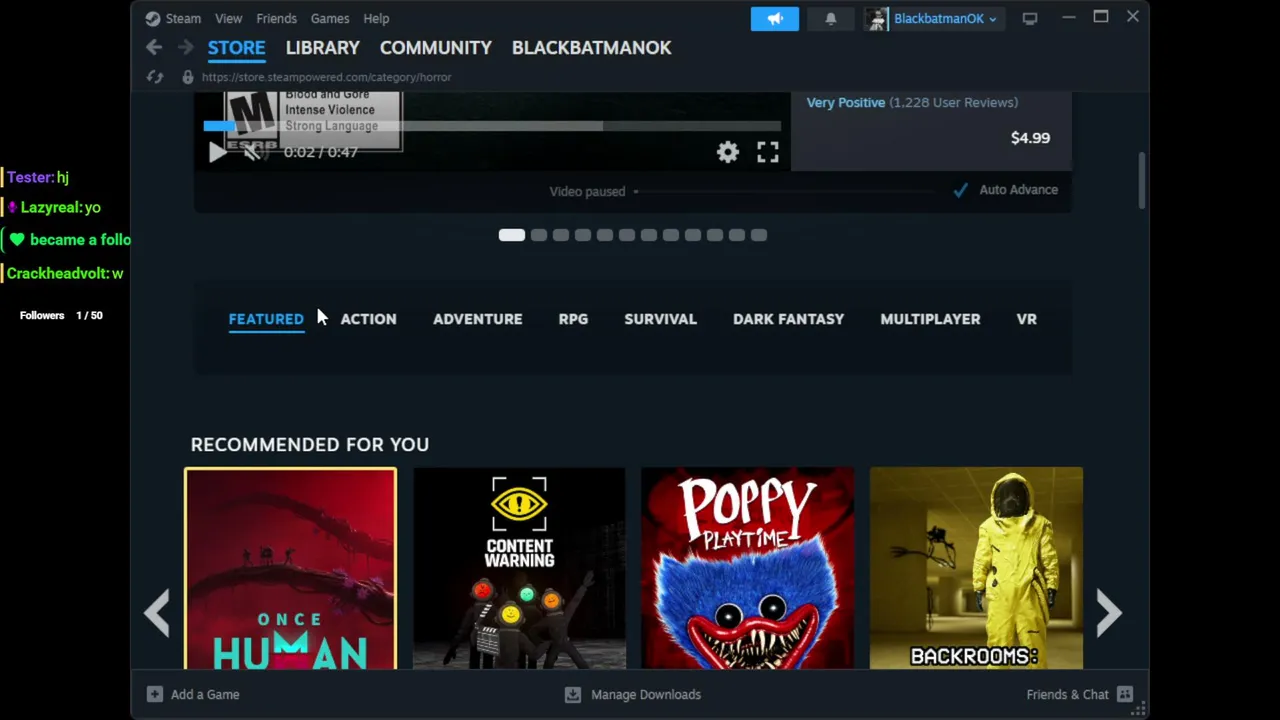Click the store URL address text
This screenshot has height=720, width=1280.
pyautogui.click(x=326, y=77)
